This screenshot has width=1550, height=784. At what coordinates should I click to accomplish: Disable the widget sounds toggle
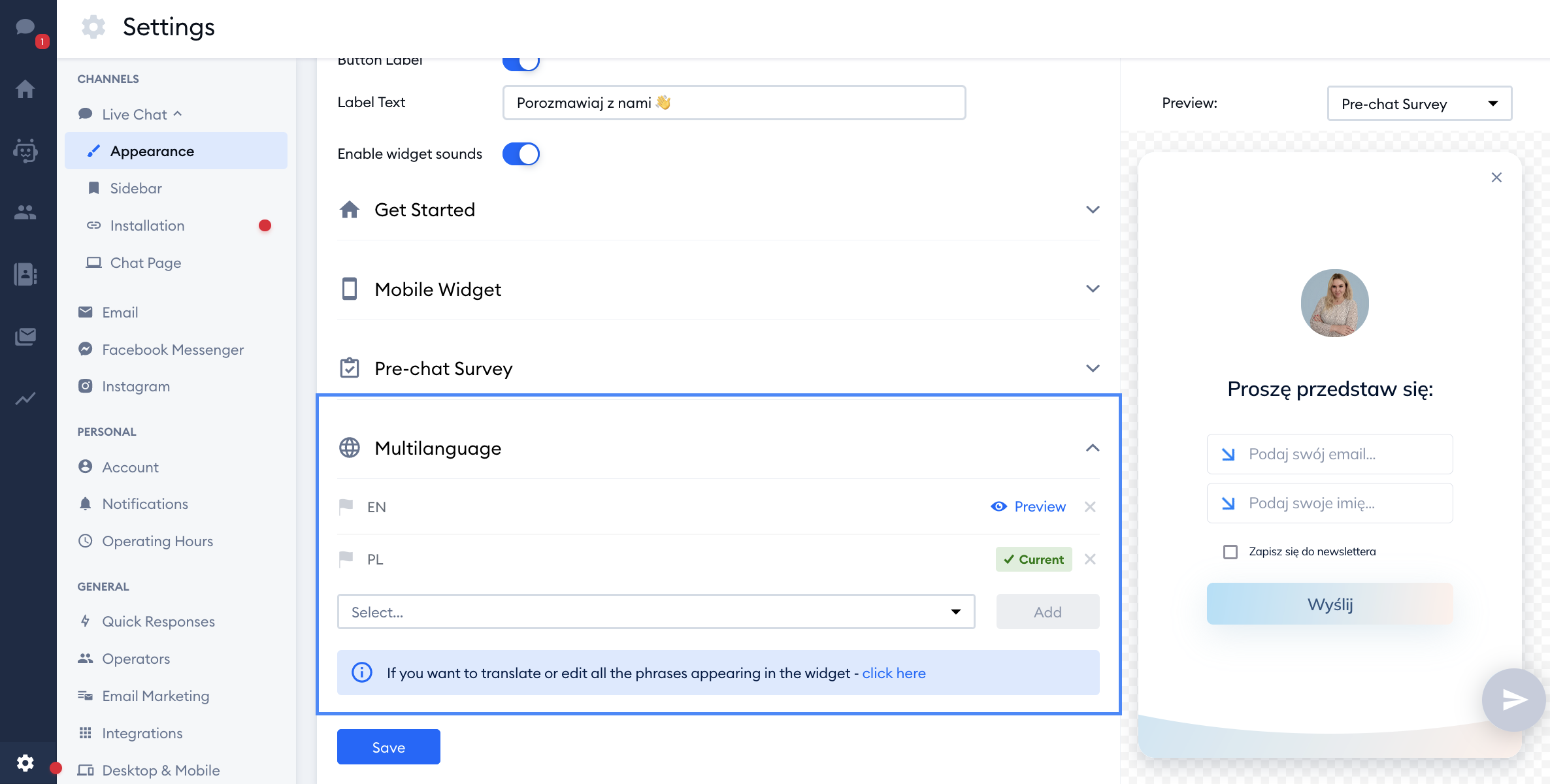point(521,154)
